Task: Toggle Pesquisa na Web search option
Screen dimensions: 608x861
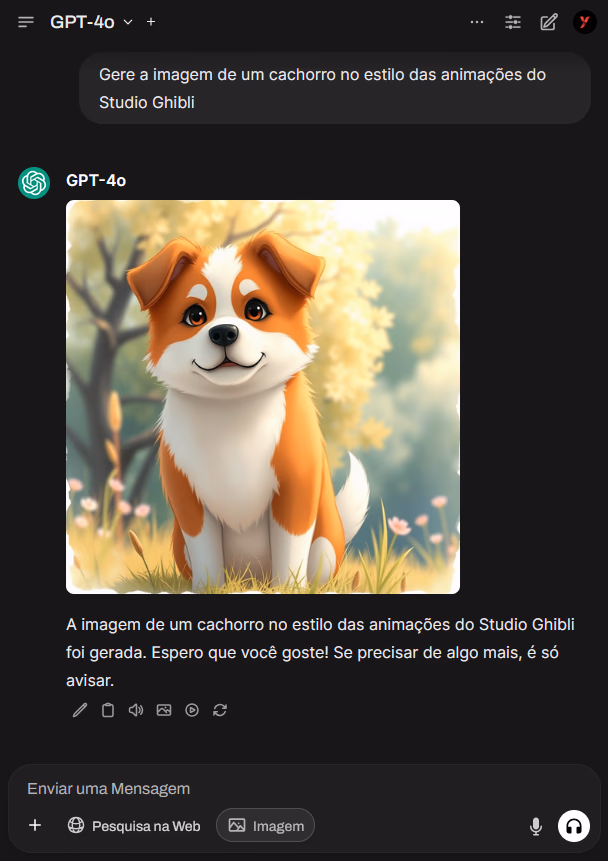Action: pyautogui.click(x=133, y=825)
